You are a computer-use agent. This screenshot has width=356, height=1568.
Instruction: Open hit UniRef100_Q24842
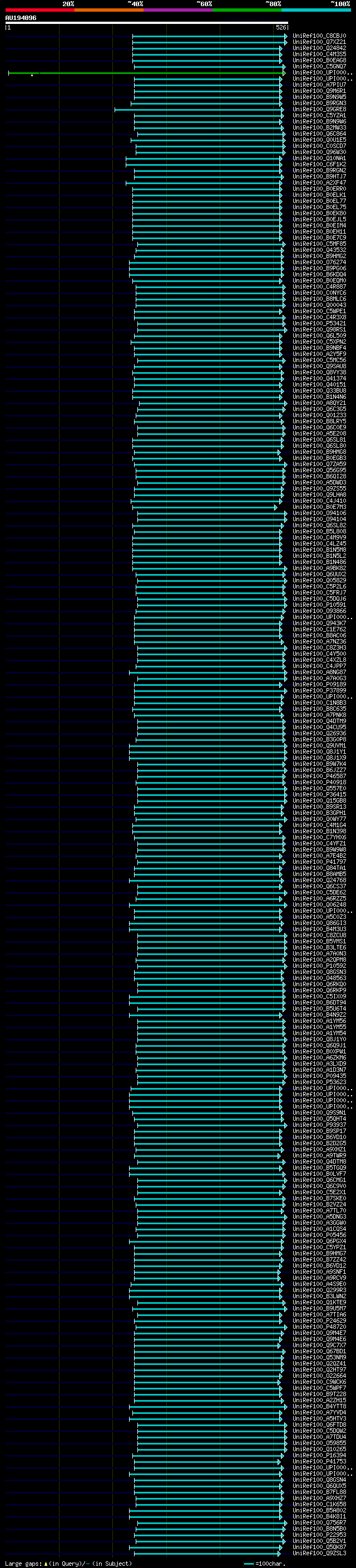click(x=319, y=48)
